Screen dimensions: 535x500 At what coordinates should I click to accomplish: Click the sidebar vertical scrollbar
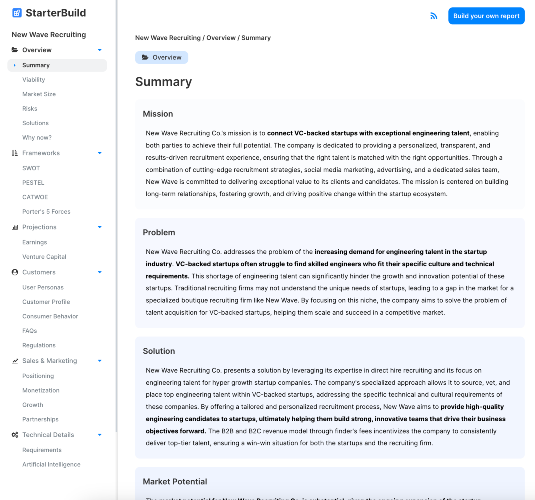(117, 216)
